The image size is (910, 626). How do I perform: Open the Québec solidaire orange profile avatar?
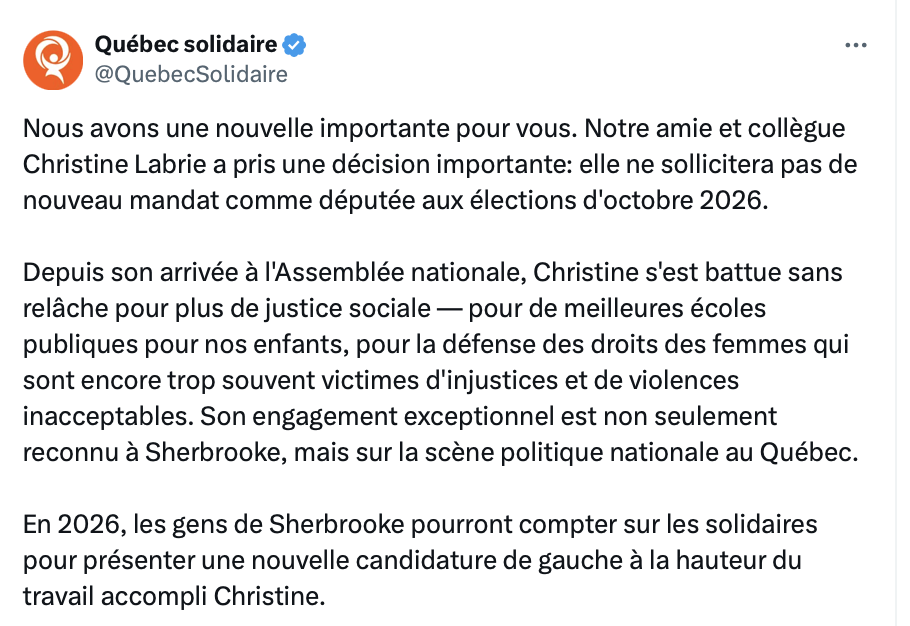coord(53,60)
